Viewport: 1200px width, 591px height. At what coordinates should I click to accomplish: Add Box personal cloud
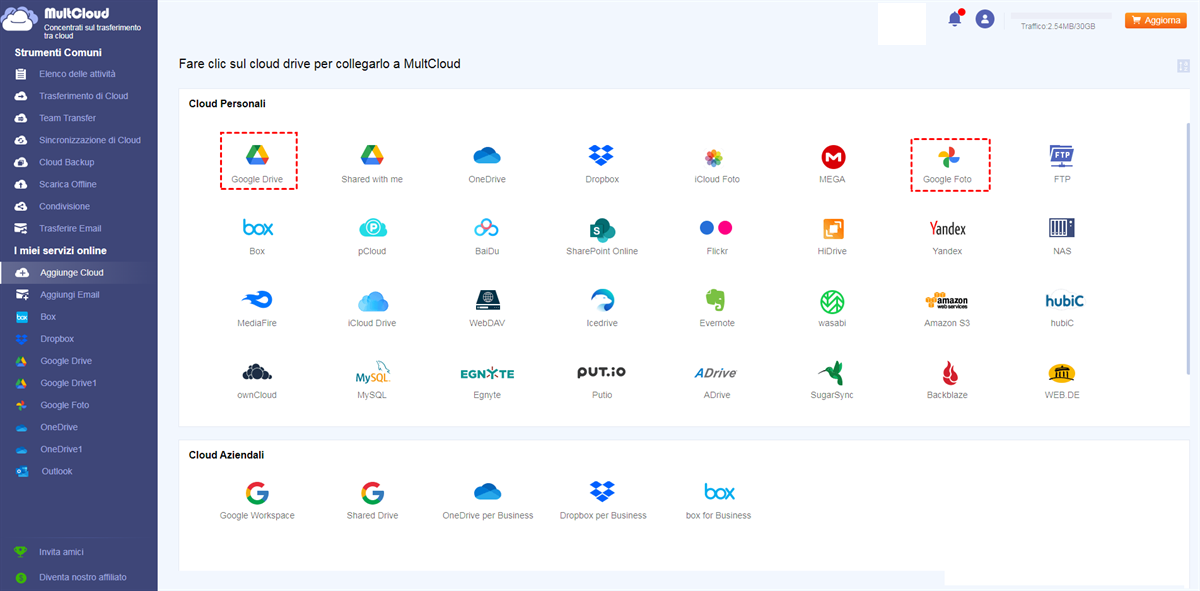(x=258, y=228)
